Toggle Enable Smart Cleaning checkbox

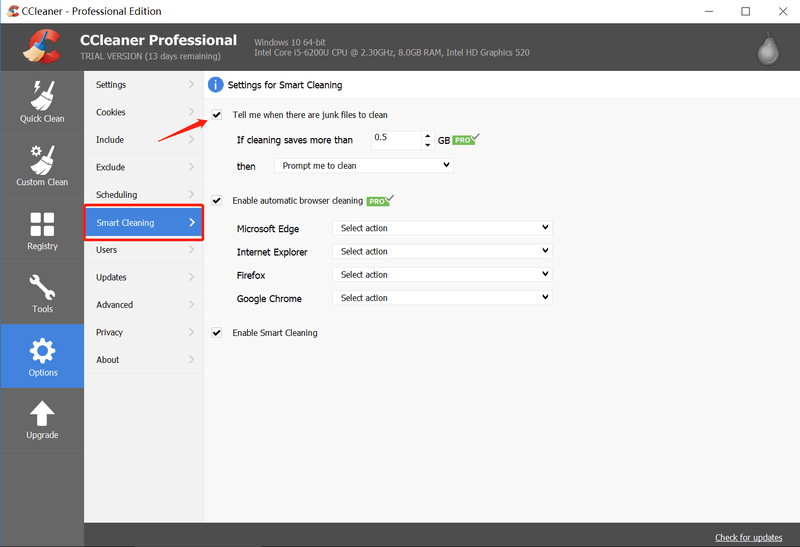(x=217, y=333)
